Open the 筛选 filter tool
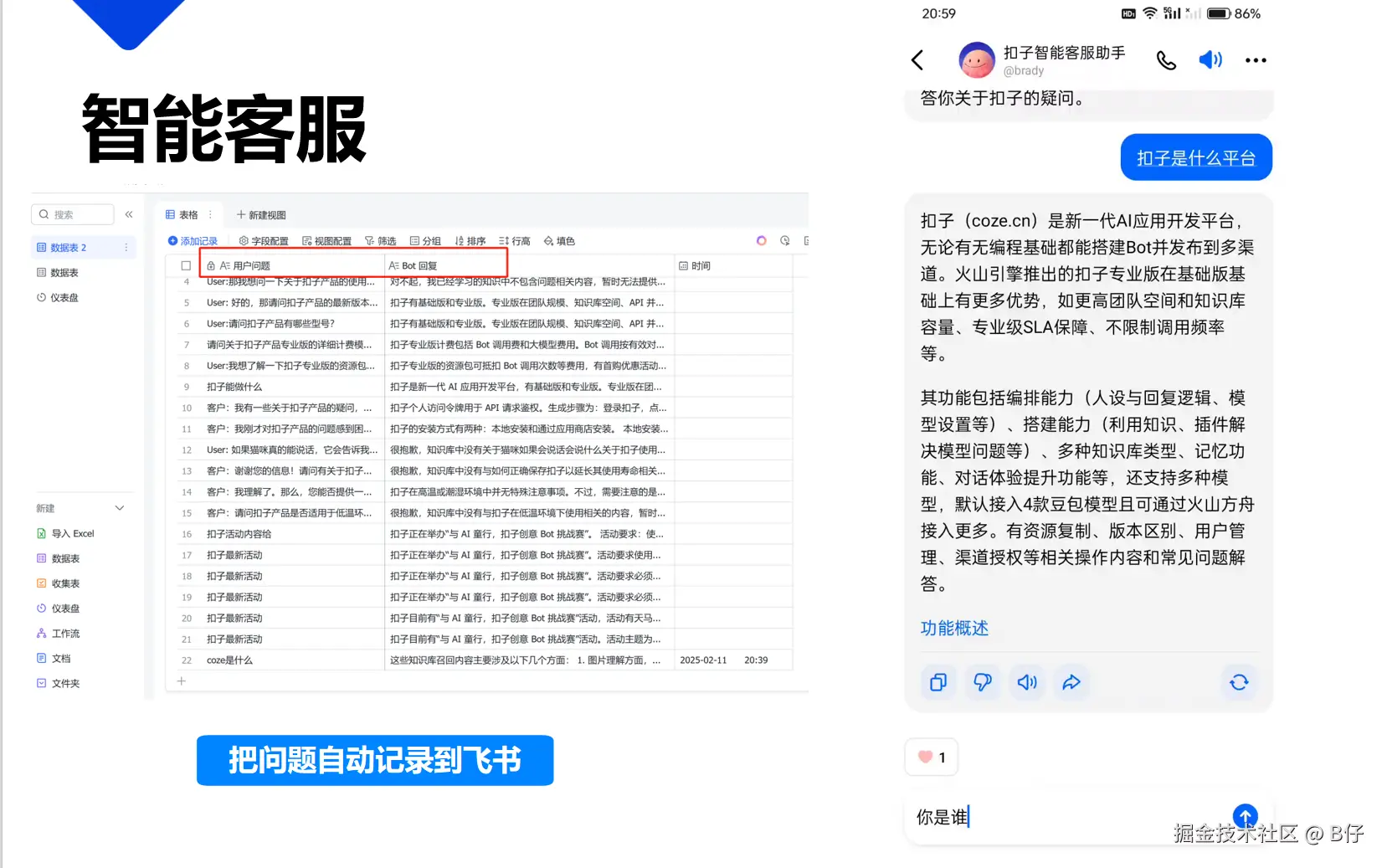The width and height of the screenshot is (1387, 868). (x=381, y=241)
